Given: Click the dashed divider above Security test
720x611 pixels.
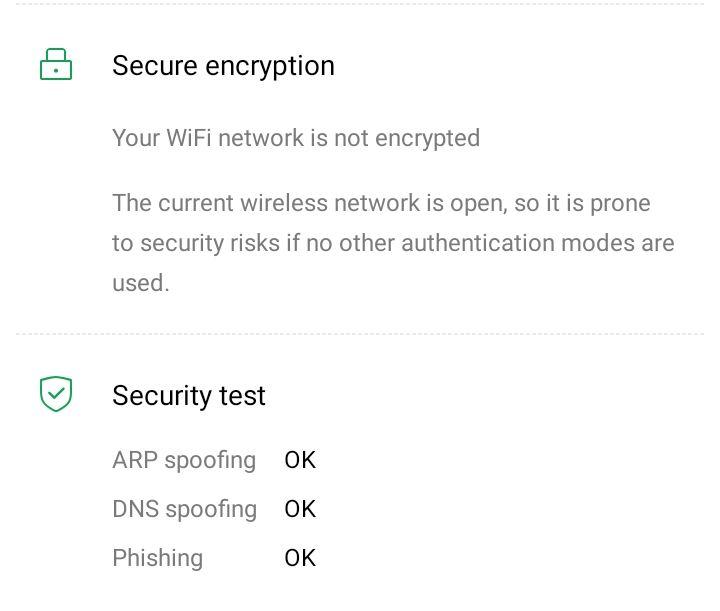Looking at the screenshot, I should tap(360, 334).
